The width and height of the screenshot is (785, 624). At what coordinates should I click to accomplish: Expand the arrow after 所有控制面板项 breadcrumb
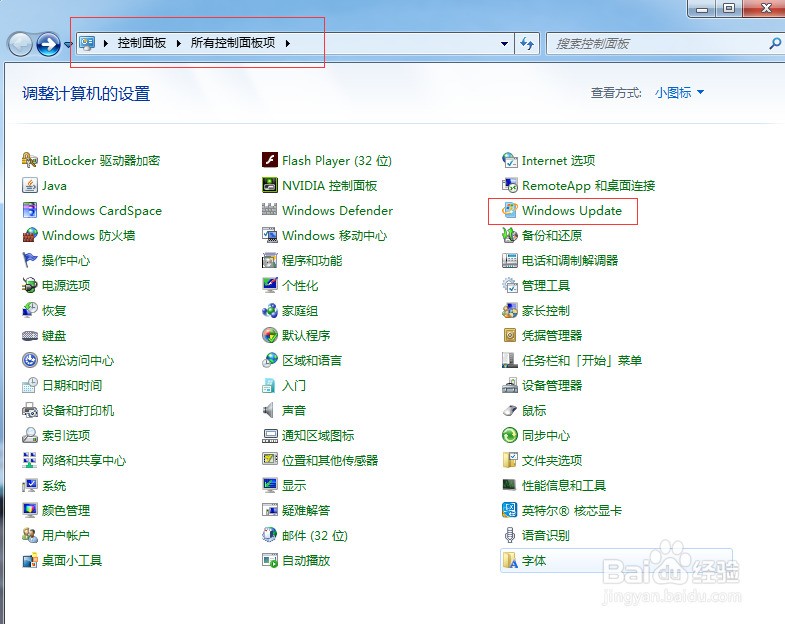(288, 44)
